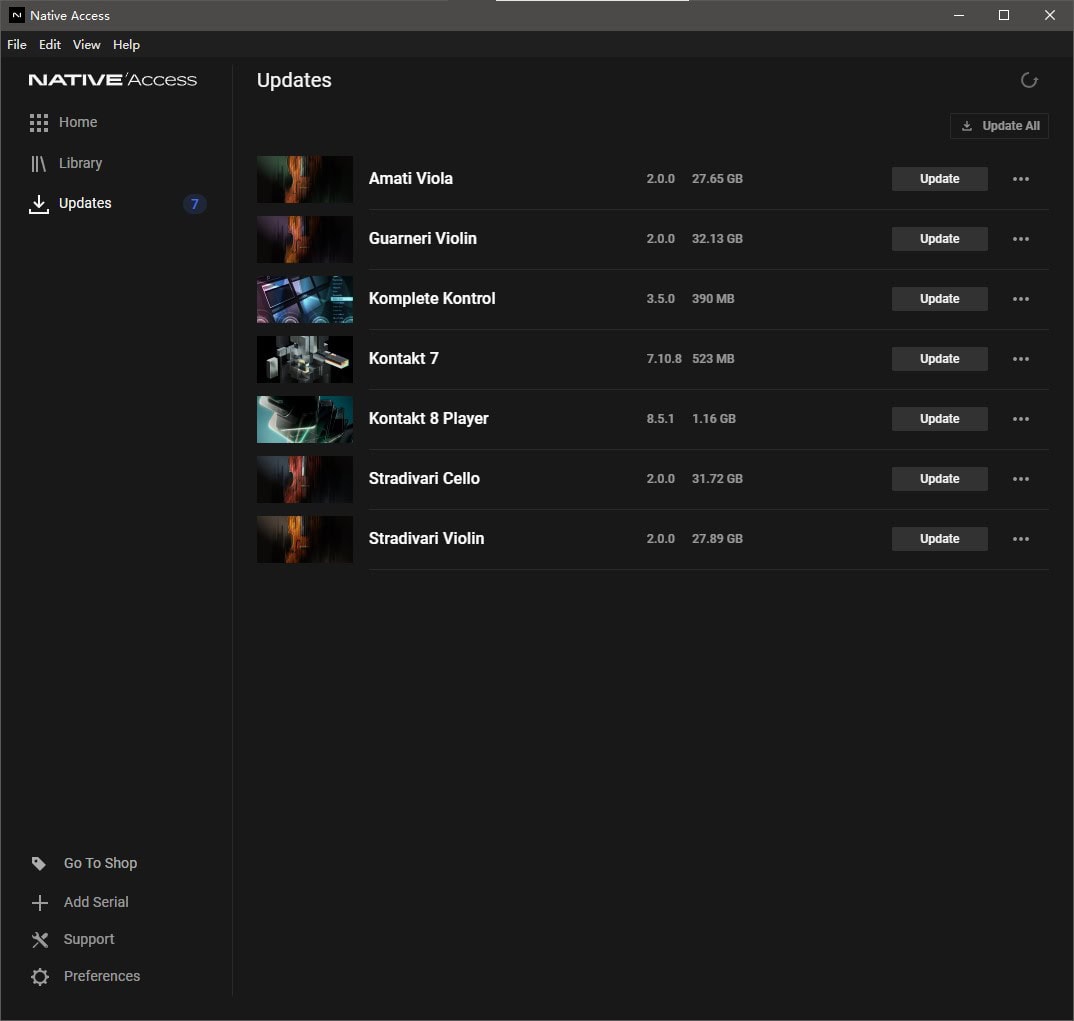This screenshot has width=1074, height=1021.
Task: Open Preferences via the gear icon
Action: click(x=40, y=977)
